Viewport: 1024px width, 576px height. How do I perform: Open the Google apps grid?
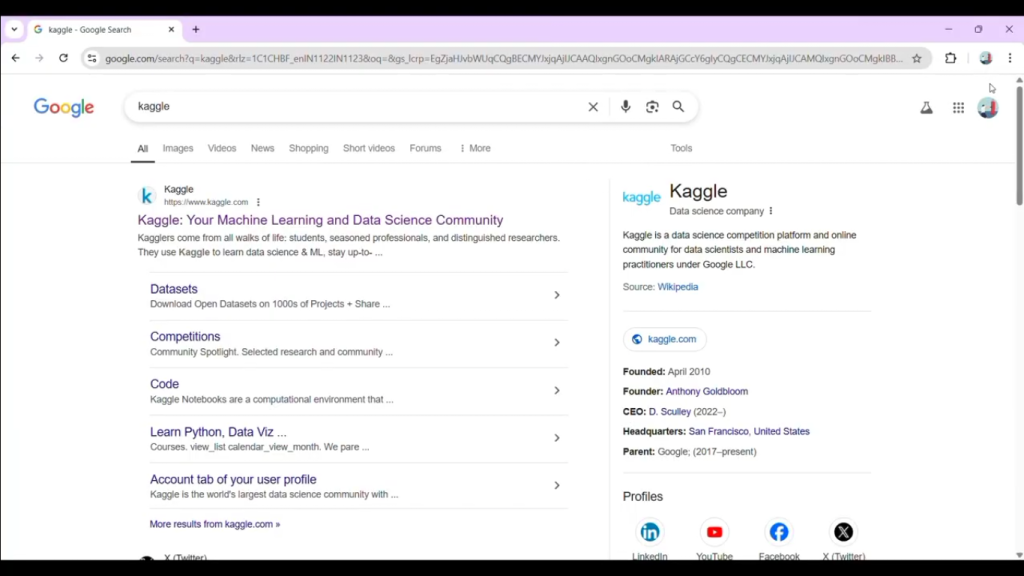click(x=958, y=108)
